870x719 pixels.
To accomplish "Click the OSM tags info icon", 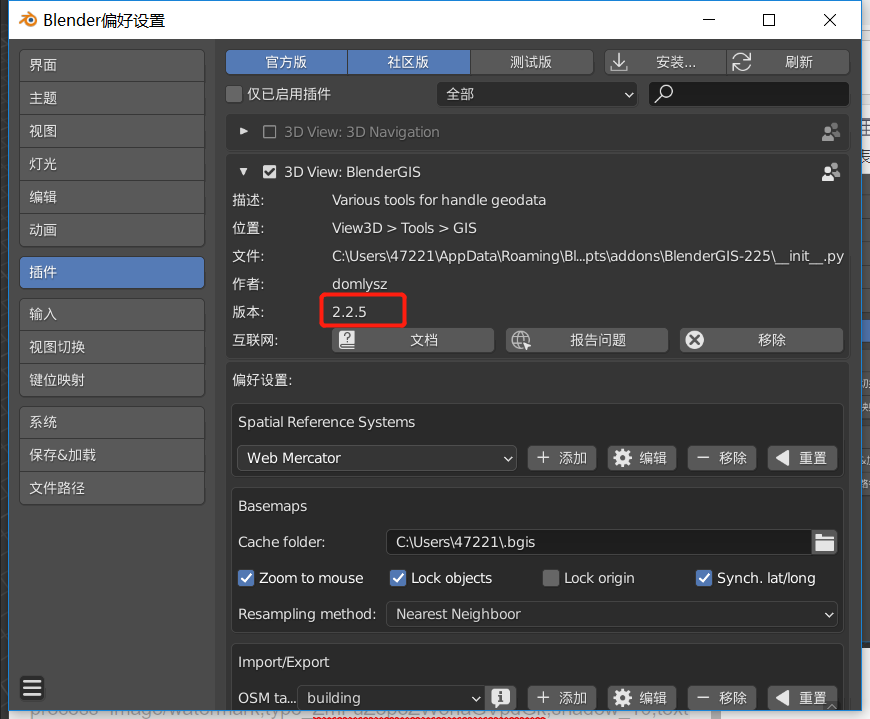I will [x=500, y=697].
